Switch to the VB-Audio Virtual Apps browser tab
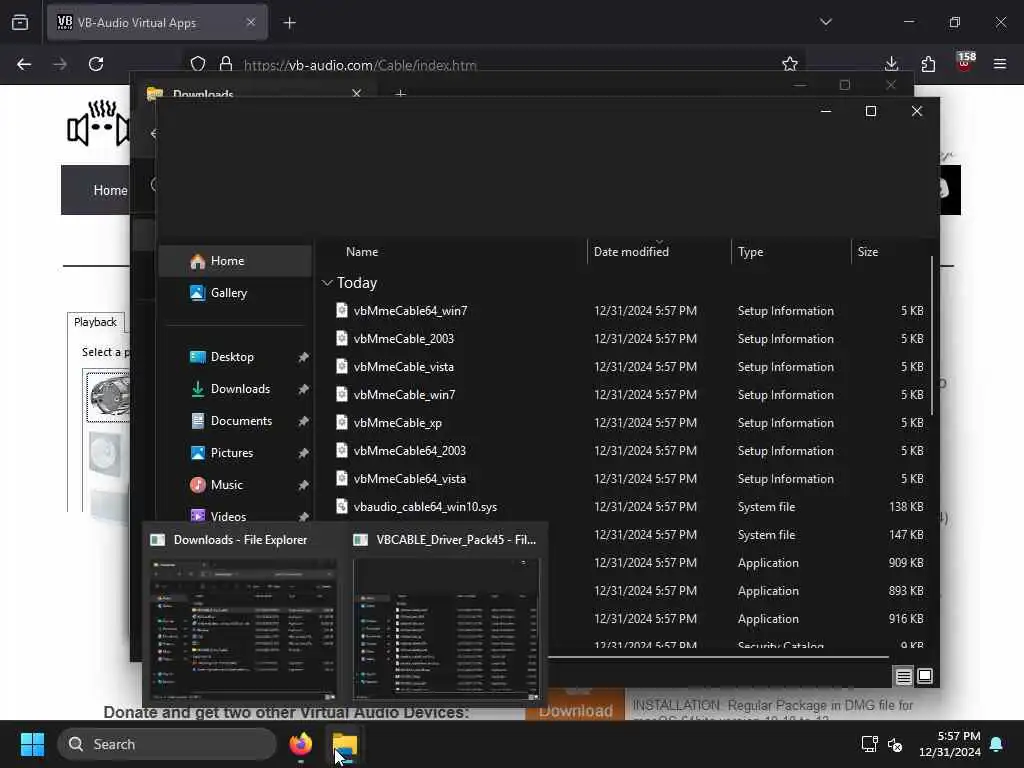This screenshot has width=1024, height=768. click(157, 23)
